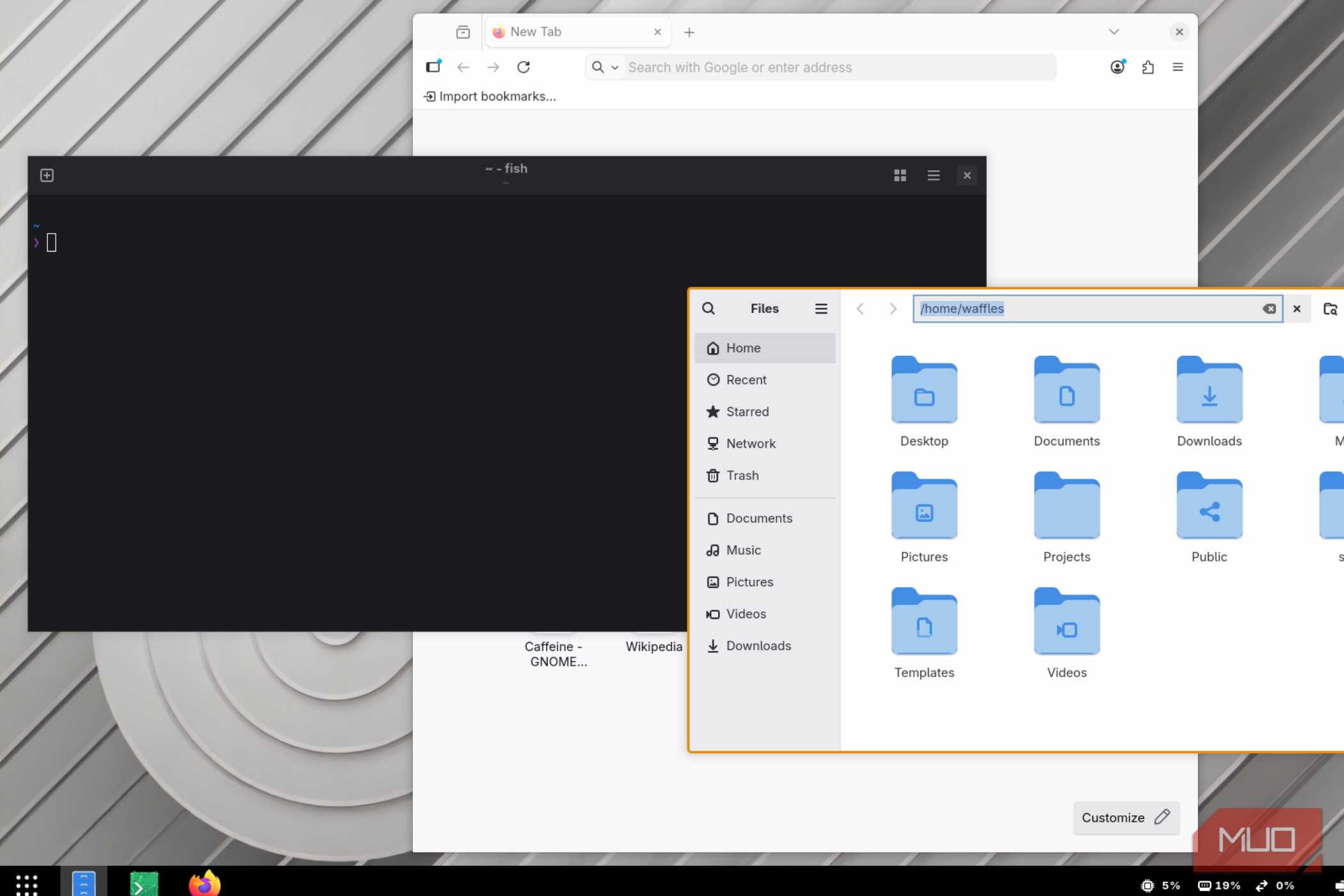Screen dimensions: 1344x896
Task: Select Home in Files sidebar
Action: [x=765, y=348]
